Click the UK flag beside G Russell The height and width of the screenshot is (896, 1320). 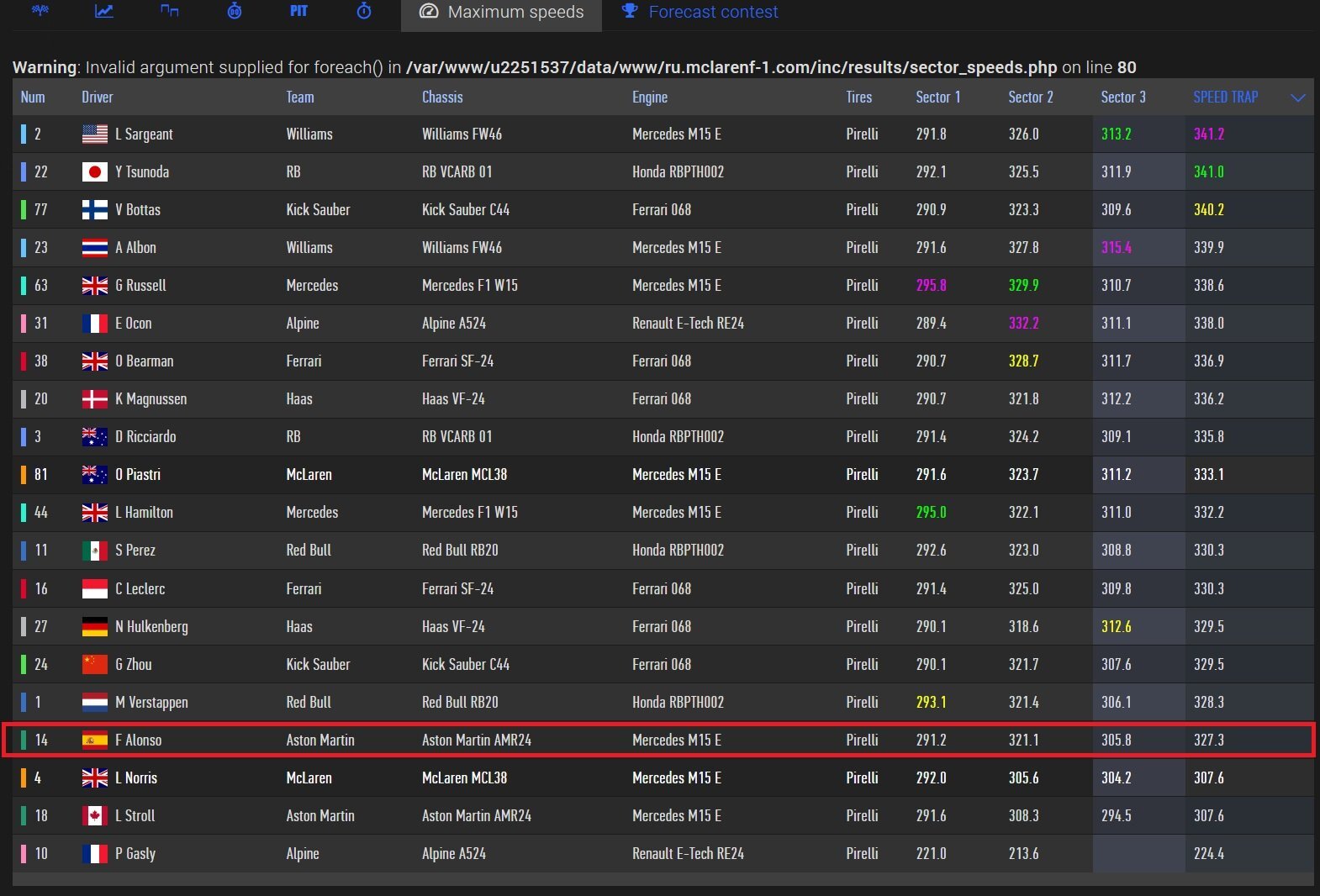[x=94, y=285]
